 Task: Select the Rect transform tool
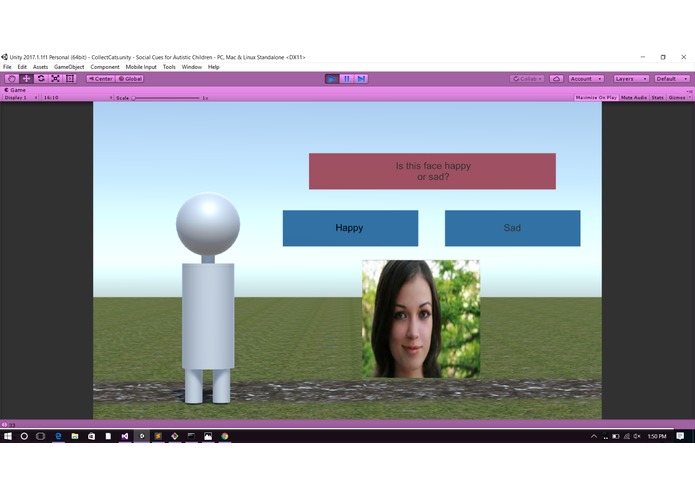(70, 78)
